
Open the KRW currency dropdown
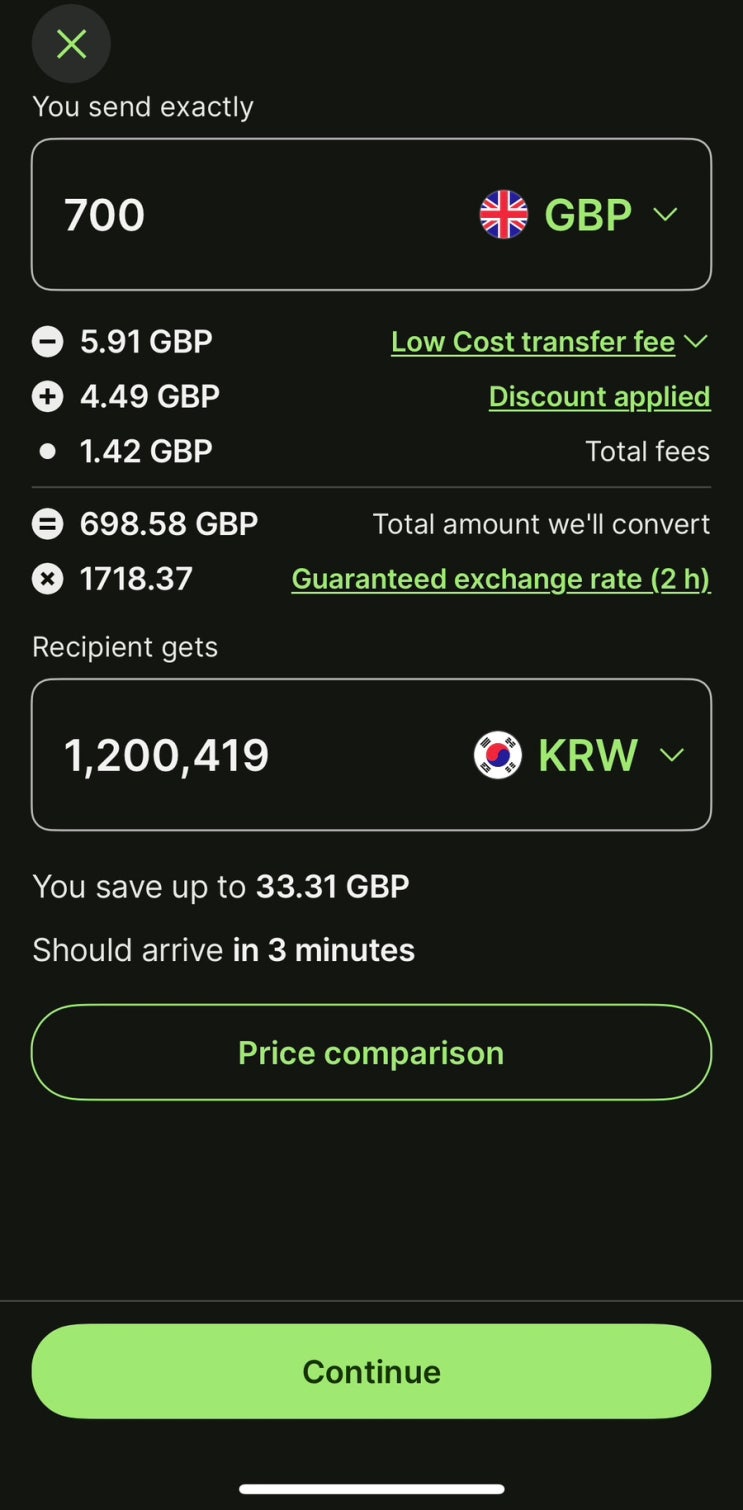671,755
